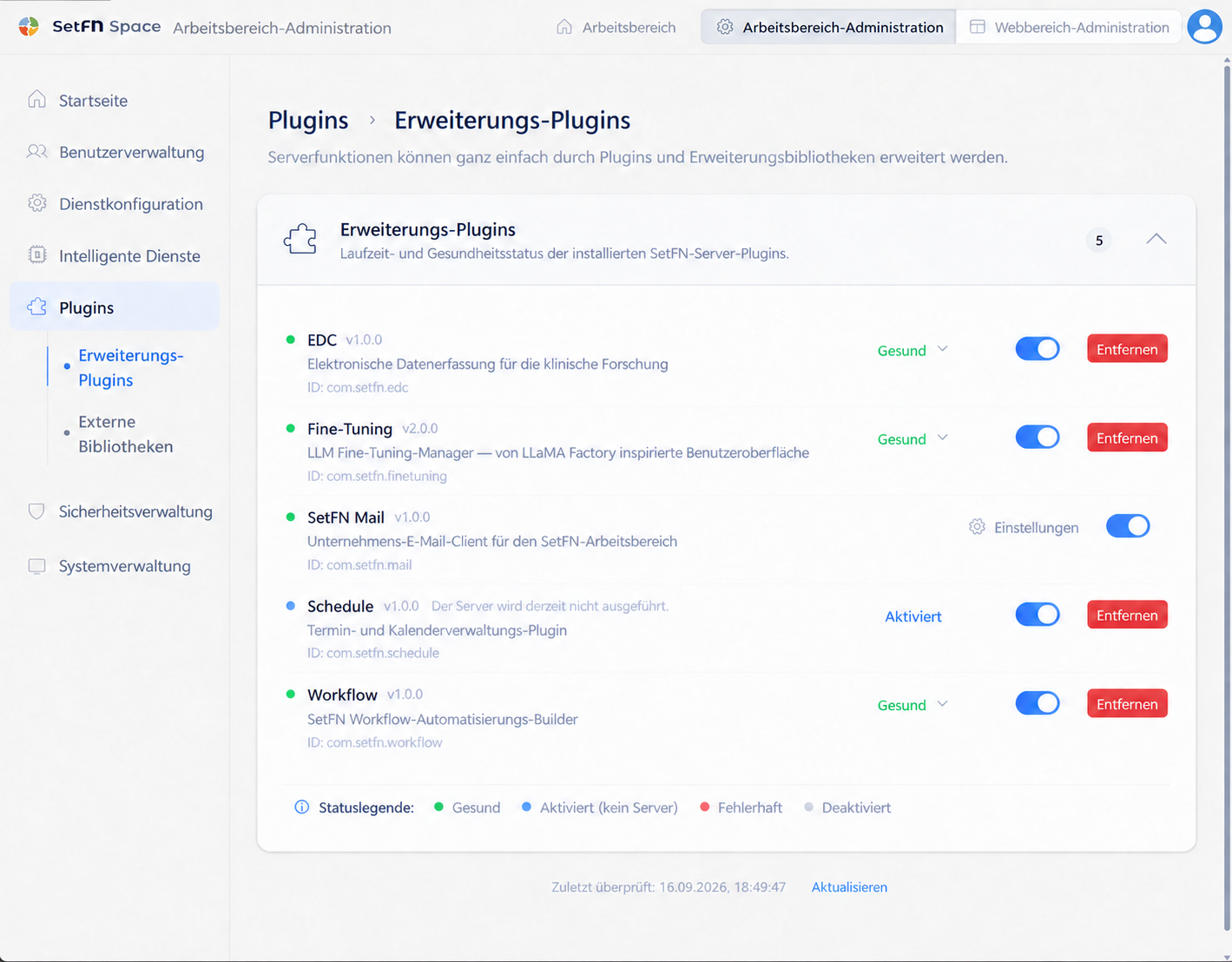Click Entfernen for the Schedule plugin
This screenshot has height=962, width=1232.
click(x=1127, y=615)
